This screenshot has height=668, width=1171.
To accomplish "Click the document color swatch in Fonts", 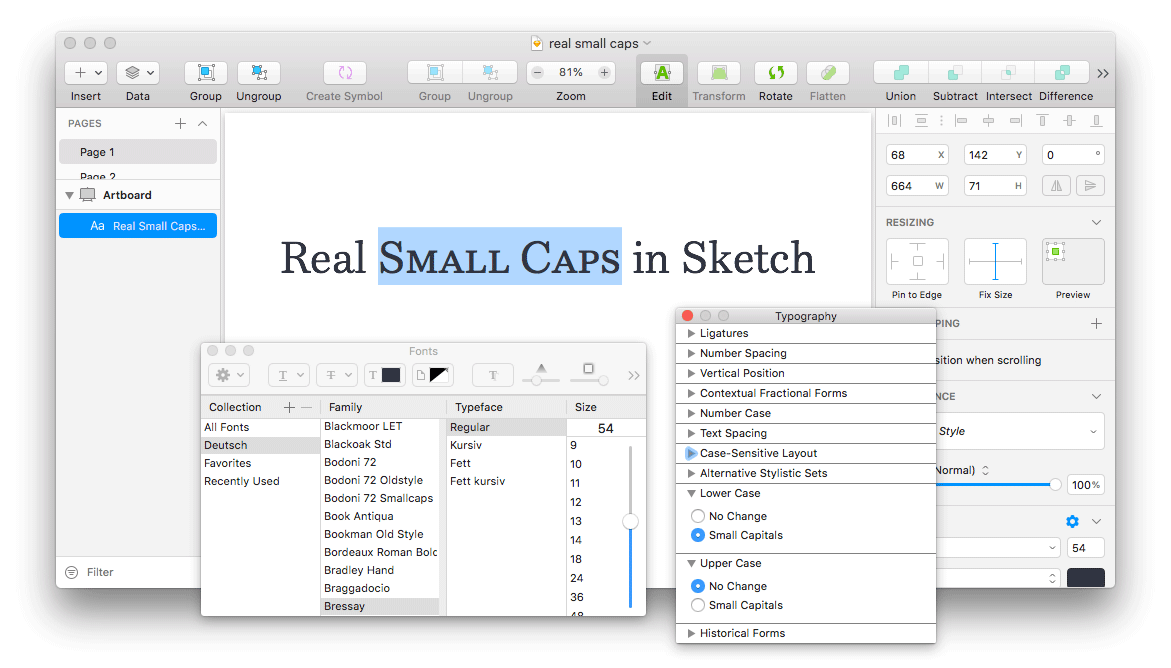I will [432, 375].
